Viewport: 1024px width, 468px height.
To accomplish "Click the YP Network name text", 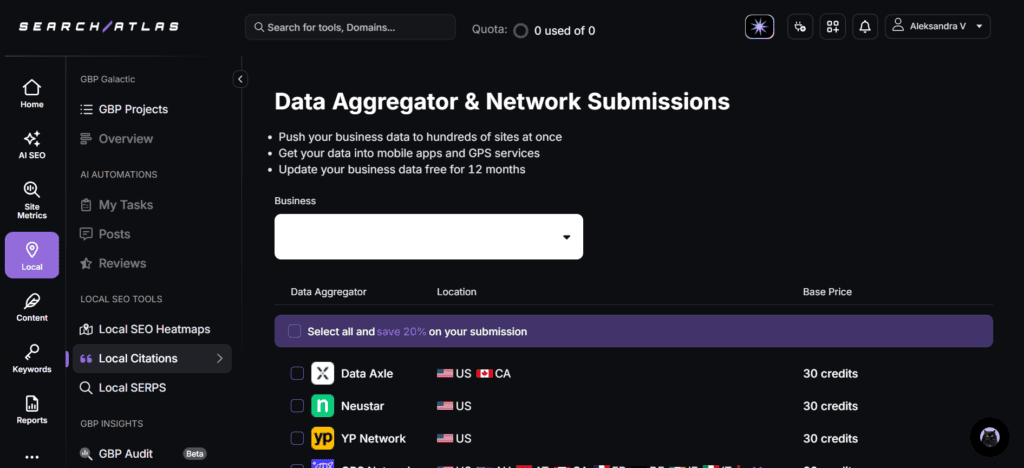I will pos(373,439).
